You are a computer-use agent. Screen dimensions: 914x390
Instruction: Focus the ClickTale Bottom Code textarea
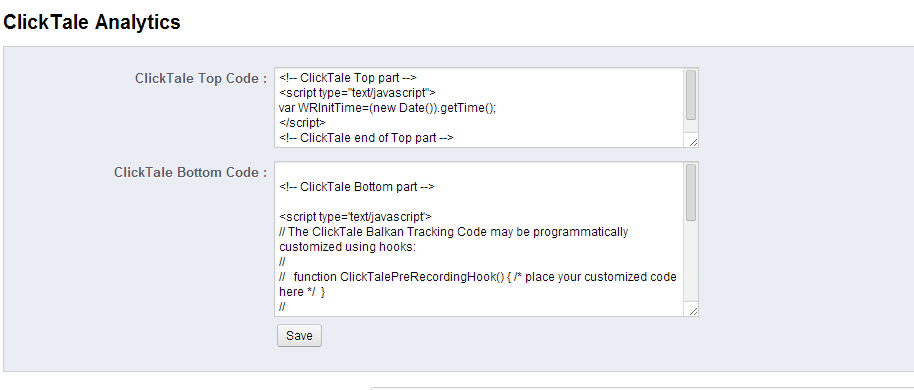pyautogui.click(x=486, y=239)
